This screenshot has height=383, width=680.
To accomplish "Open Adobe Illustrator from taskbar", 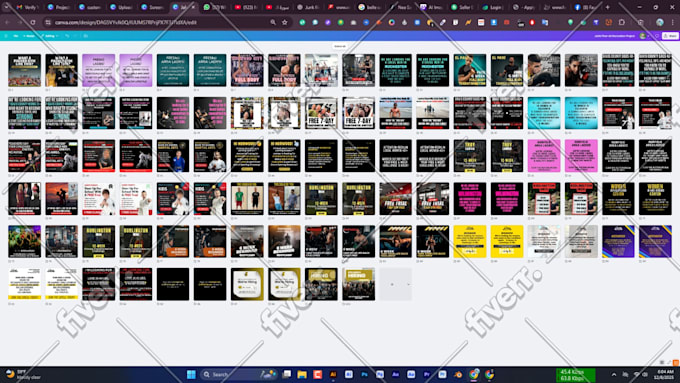I will [x=333, y=374].
